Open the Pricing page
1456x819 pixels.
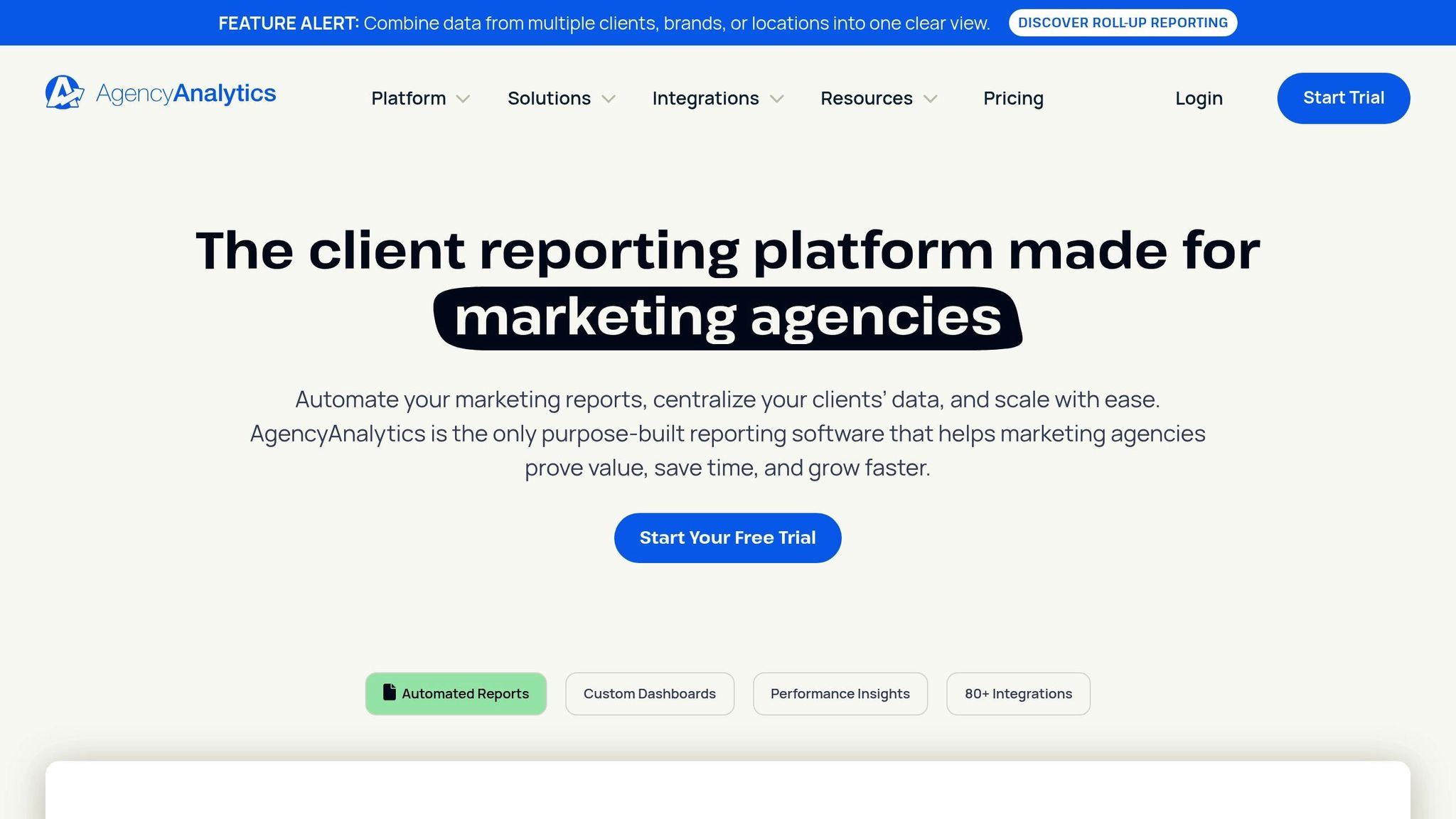pos(1013,98)
